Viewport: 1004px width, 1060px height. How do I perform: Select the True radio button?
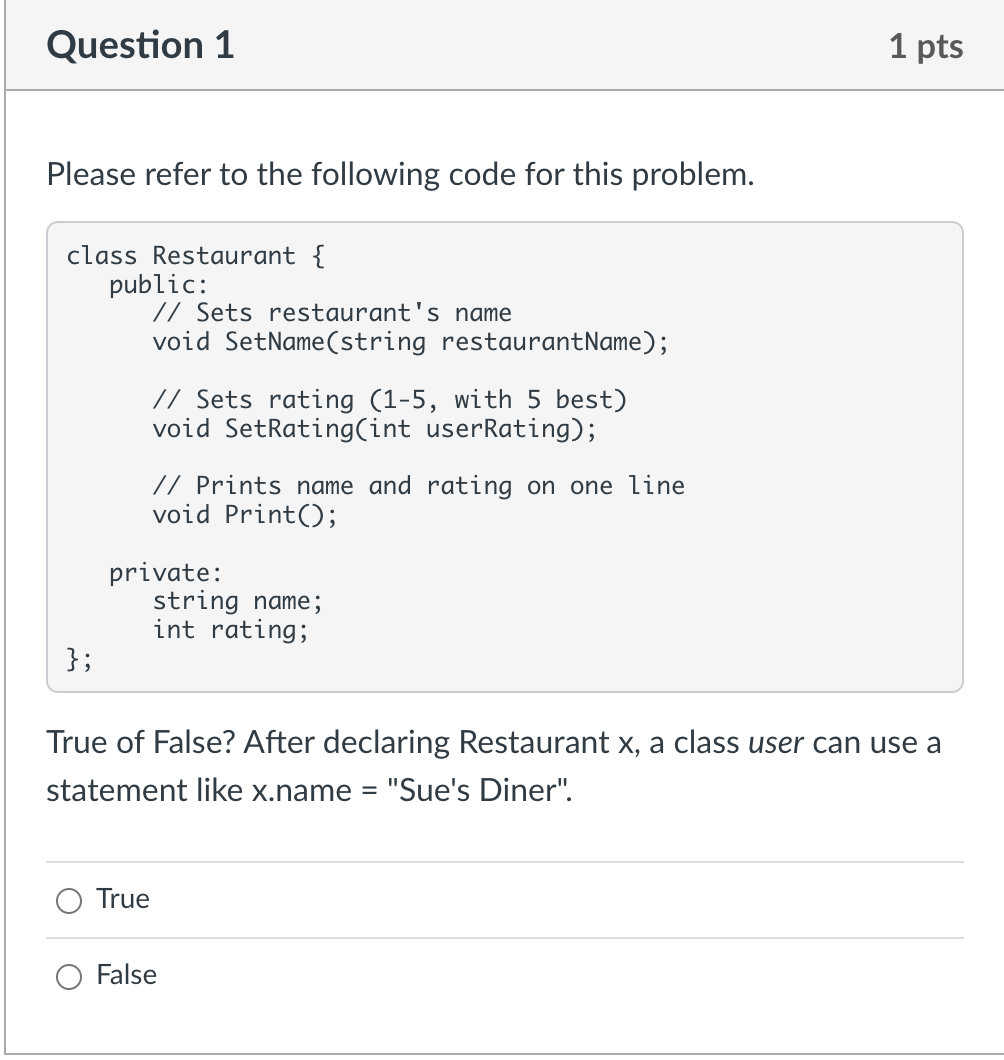pos(69,901)
